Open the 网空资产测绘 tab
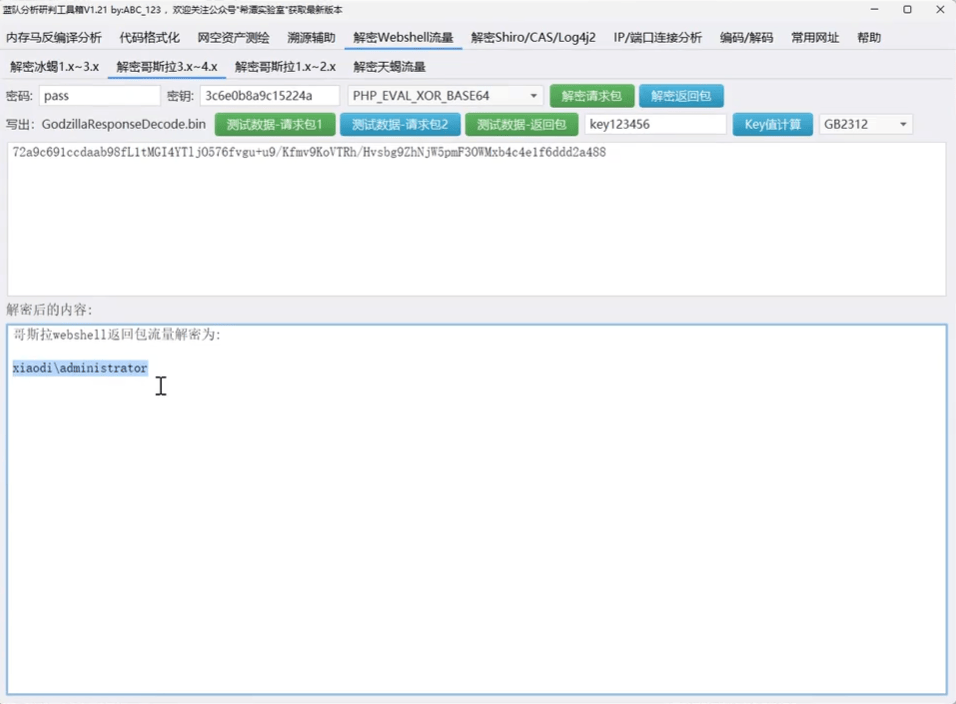956x704 pixels. pos(234,38)
